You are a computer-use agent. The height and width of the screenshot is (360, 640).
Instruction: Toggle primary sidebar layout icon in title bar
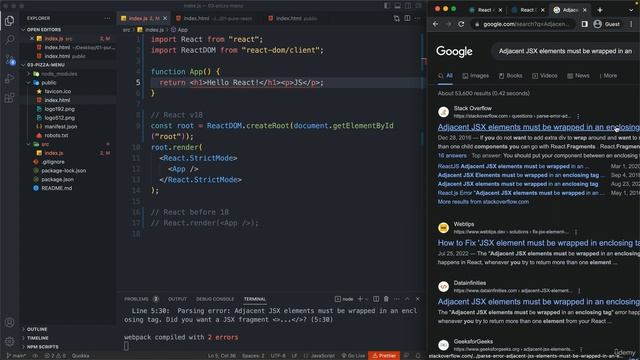(x=387, y=6)
